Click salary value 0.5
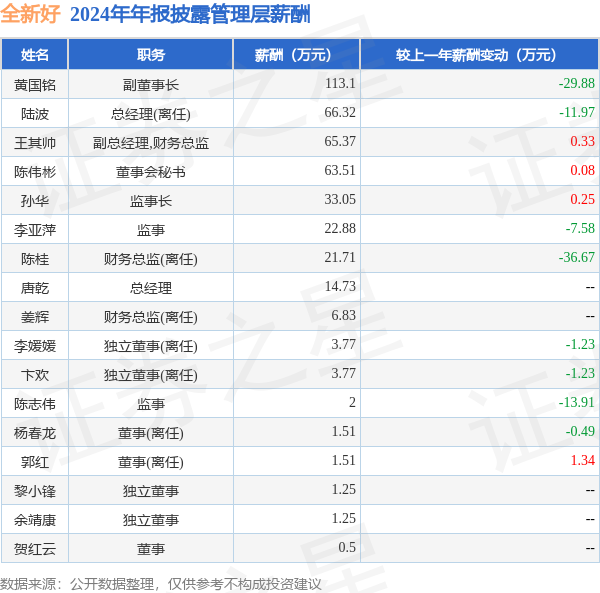 (x=347, y=548)
